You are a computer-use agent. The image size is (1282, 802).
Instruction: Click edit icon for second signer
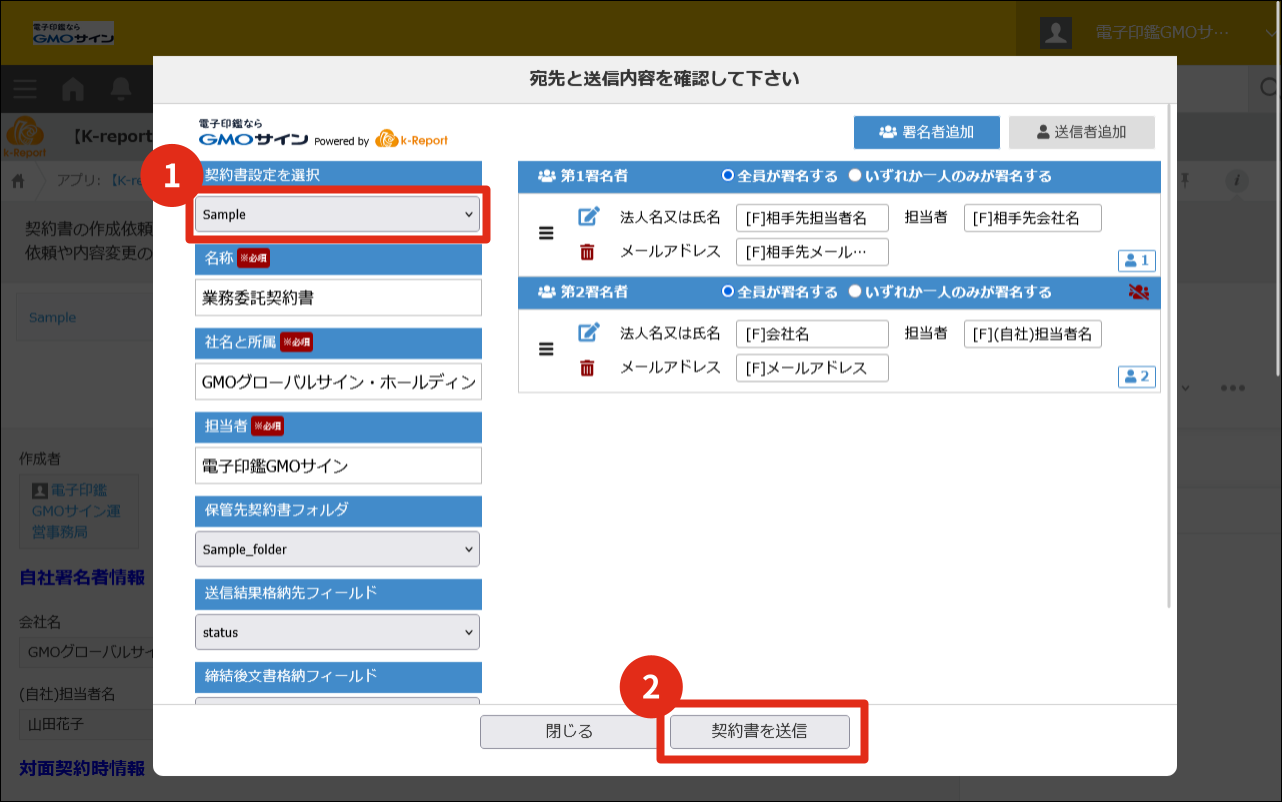pyautogui.click(x=589, y=332)
